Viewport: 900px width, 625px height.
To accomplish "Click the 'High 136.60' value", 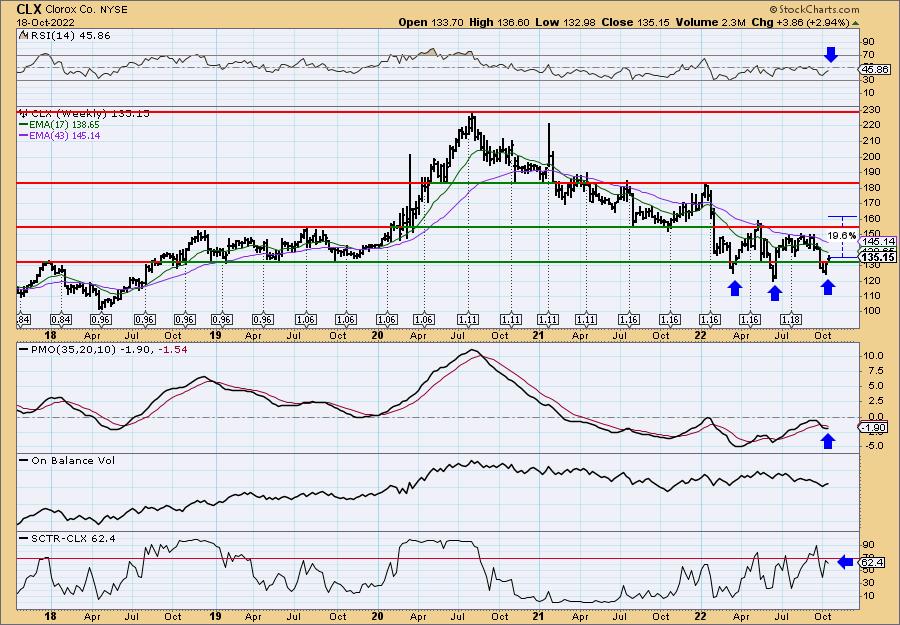I will point(499,23).
